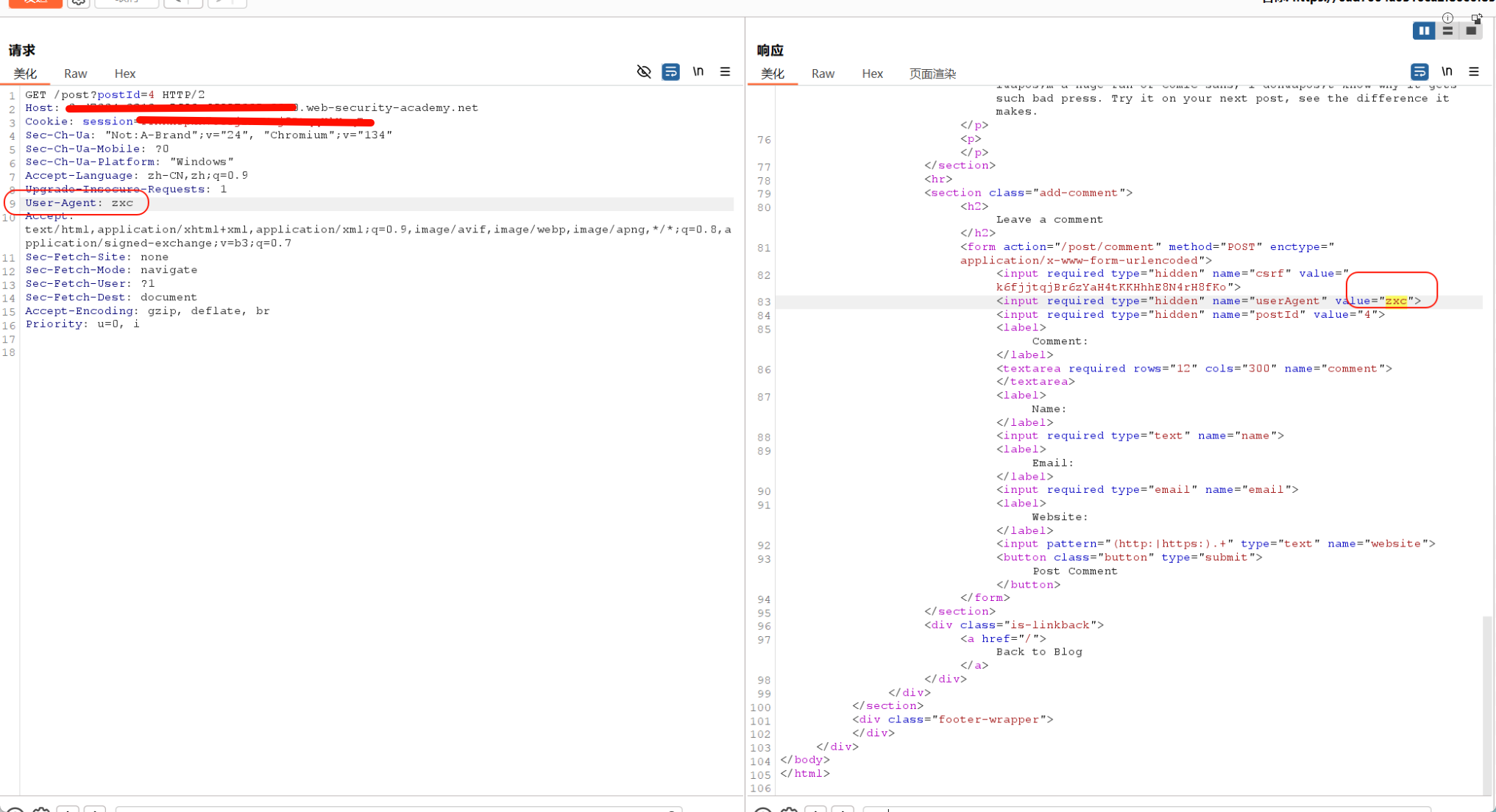Open the send settings gear icon
Image resolution: width=1496 pixels, height=812 pixels.
point(78,3)
